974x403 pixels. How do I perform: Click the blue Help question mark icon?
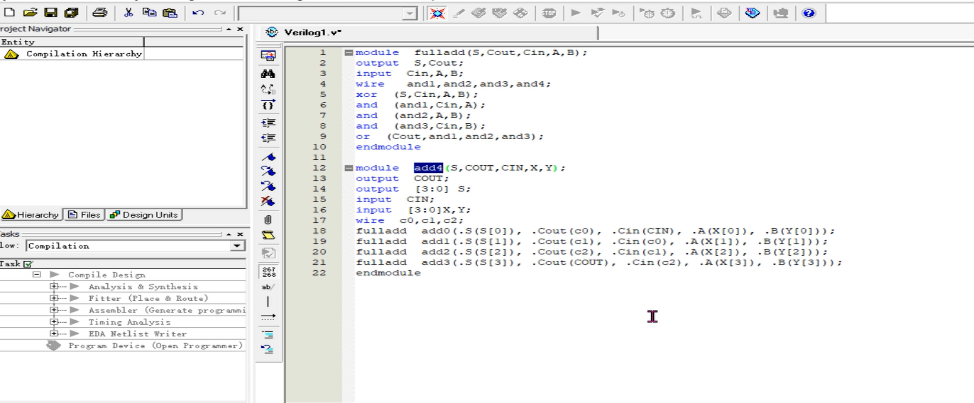pos(808,12)
